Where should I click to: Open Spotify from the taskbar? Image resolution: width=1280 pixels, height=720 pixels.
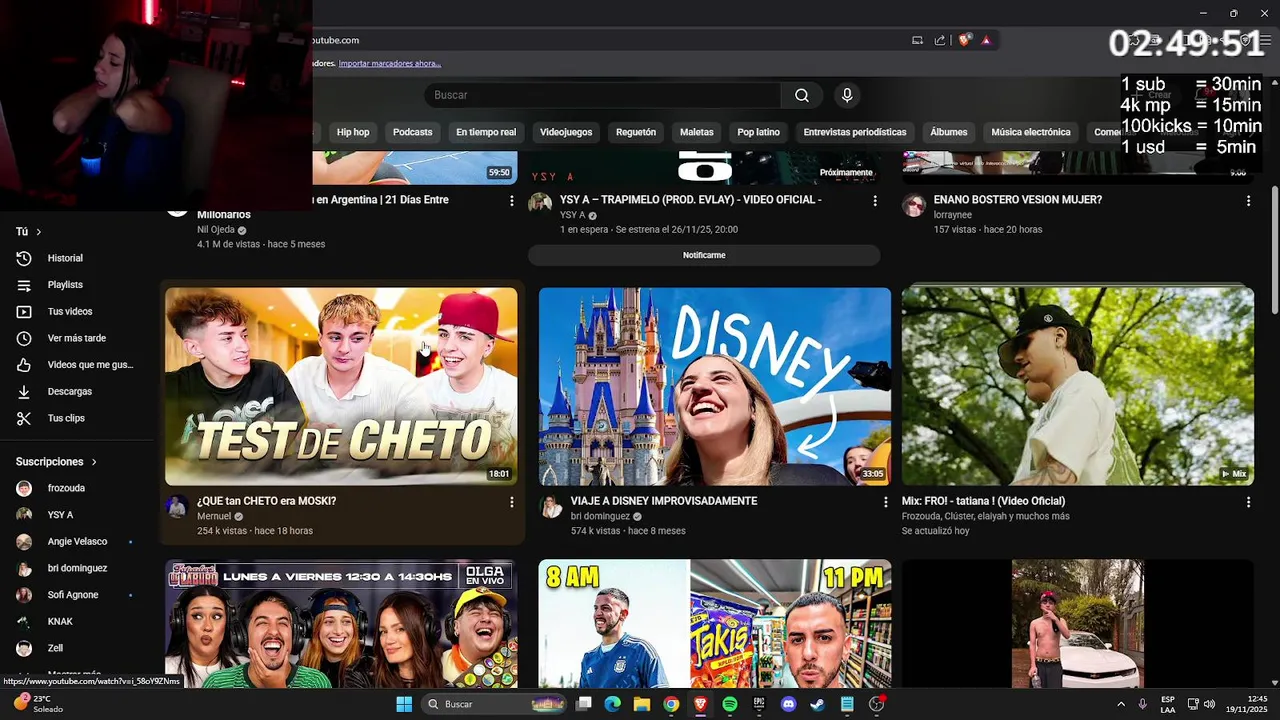[730, 704]
